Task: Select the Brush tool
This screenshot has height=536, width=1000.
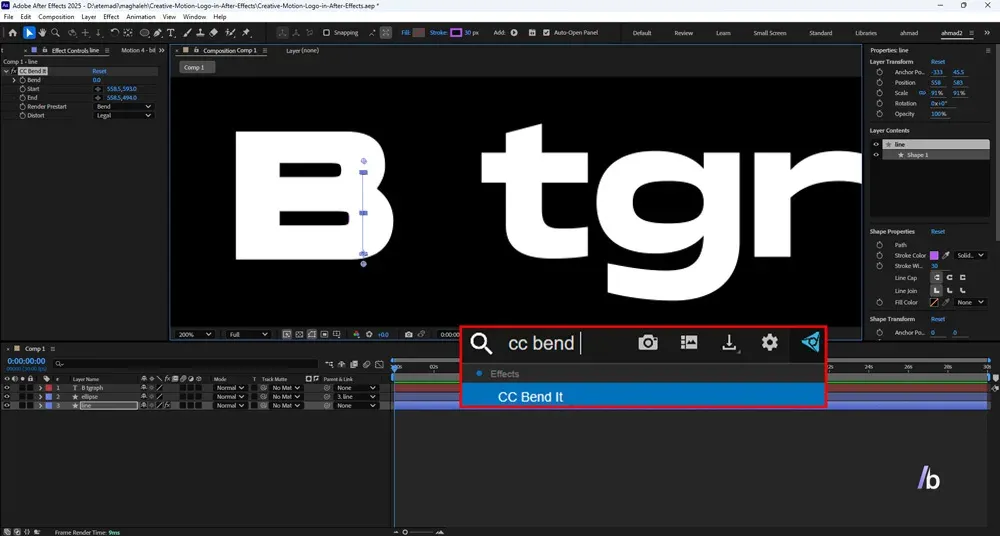Action: (188, 33)
